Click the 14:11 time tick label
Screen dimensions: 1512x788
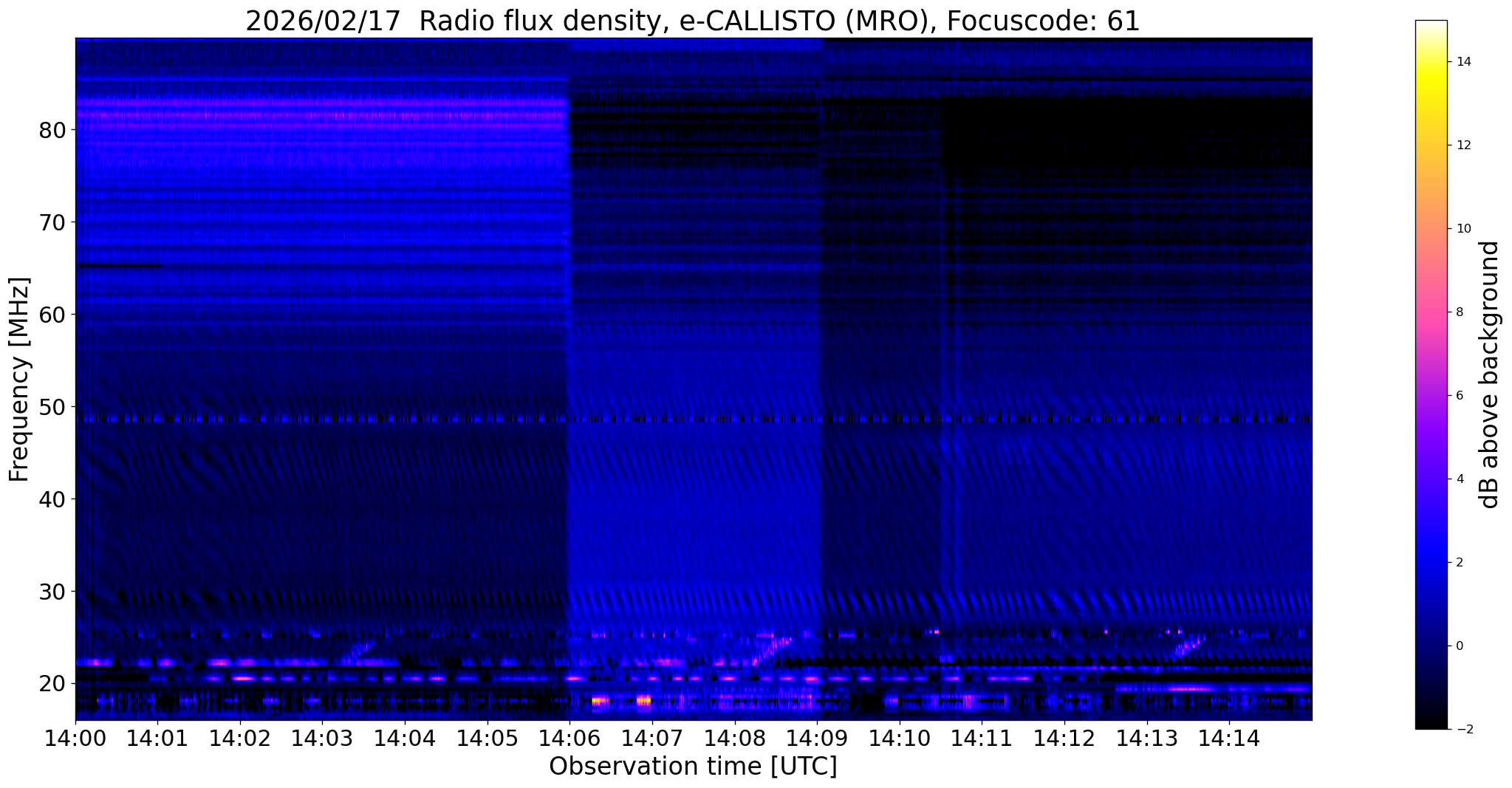pyautogui.click(x=981, y=737)
